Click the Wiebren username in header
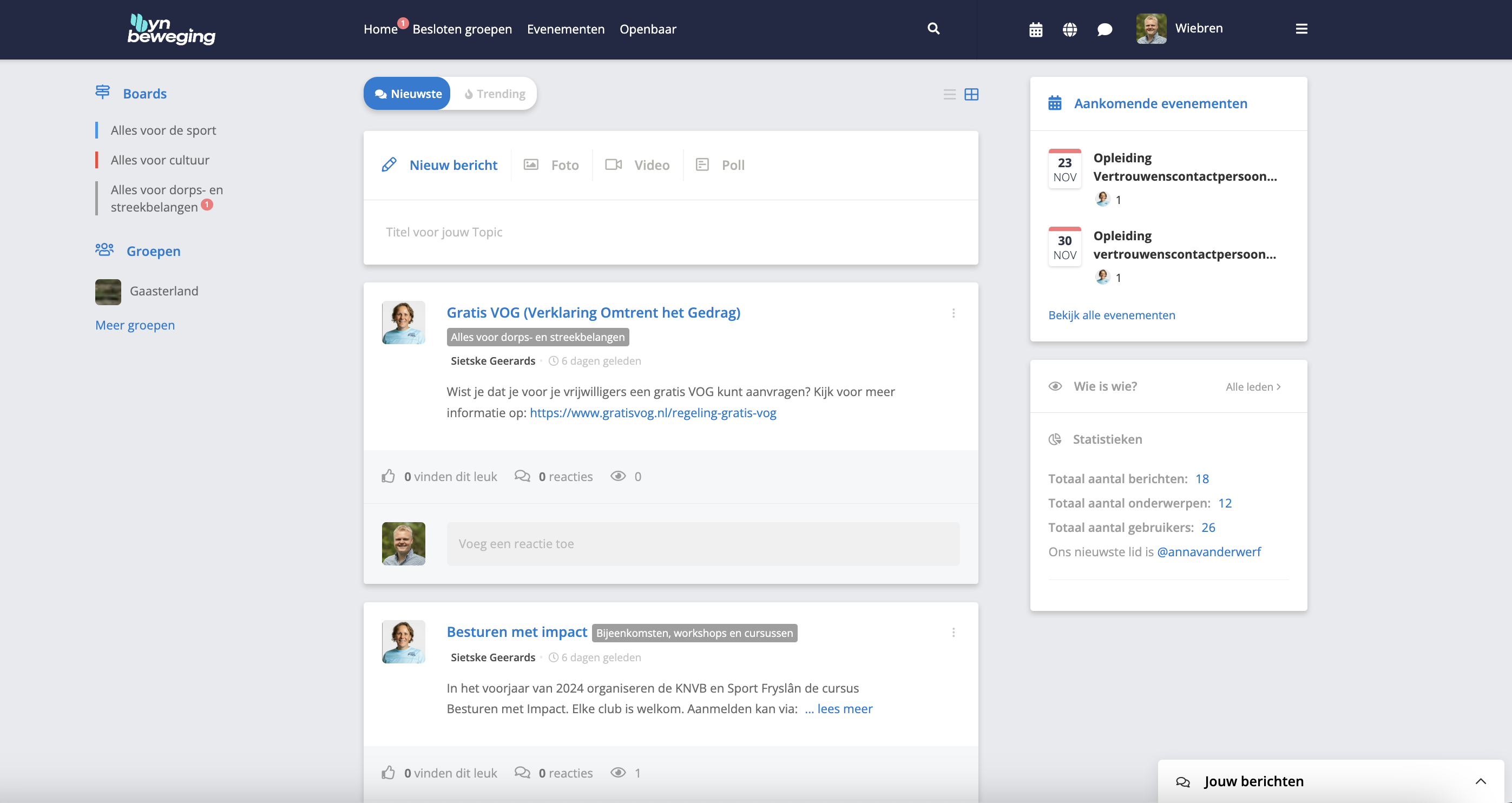This screenshot has height=803, width=1512. tap(1199, 28)
